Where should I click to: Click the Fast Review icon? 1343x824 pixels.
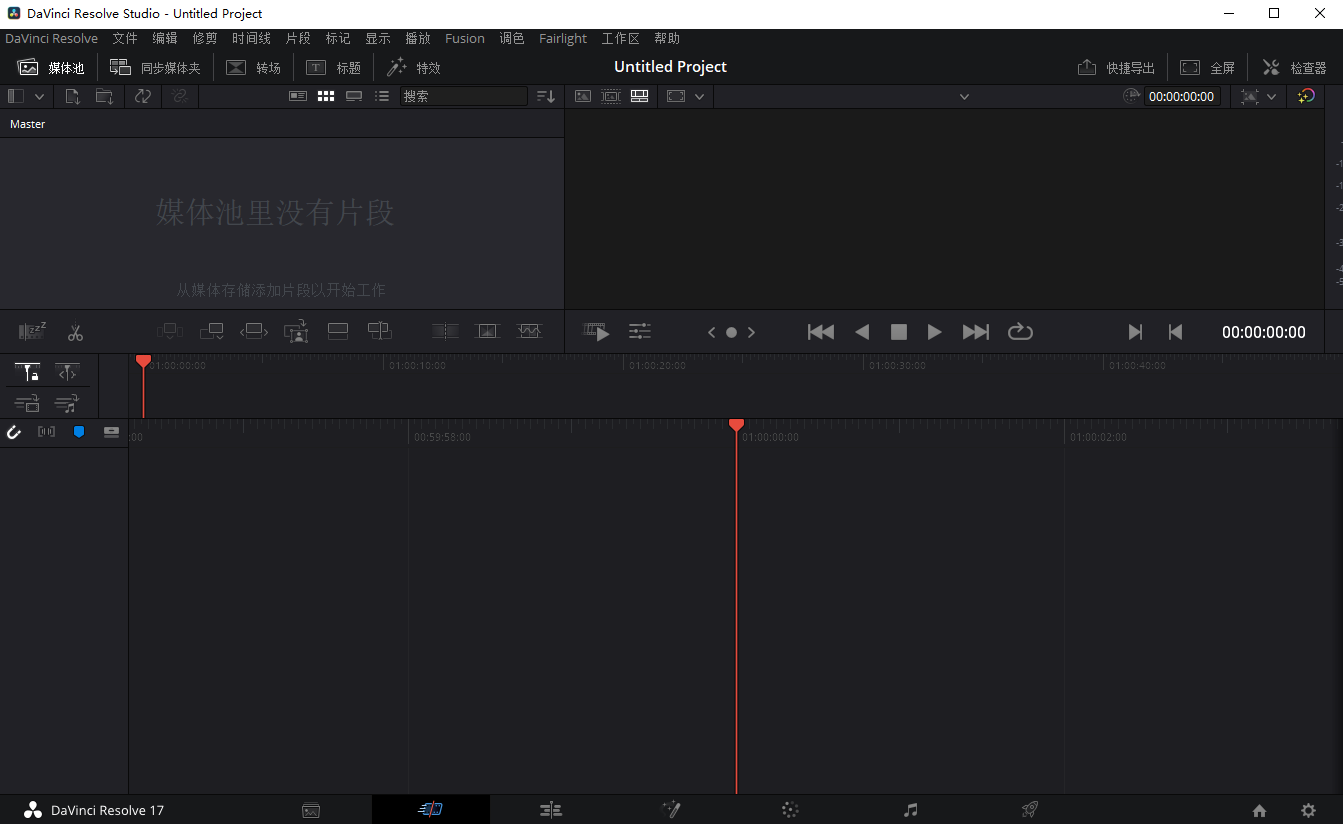click(597, 332)
